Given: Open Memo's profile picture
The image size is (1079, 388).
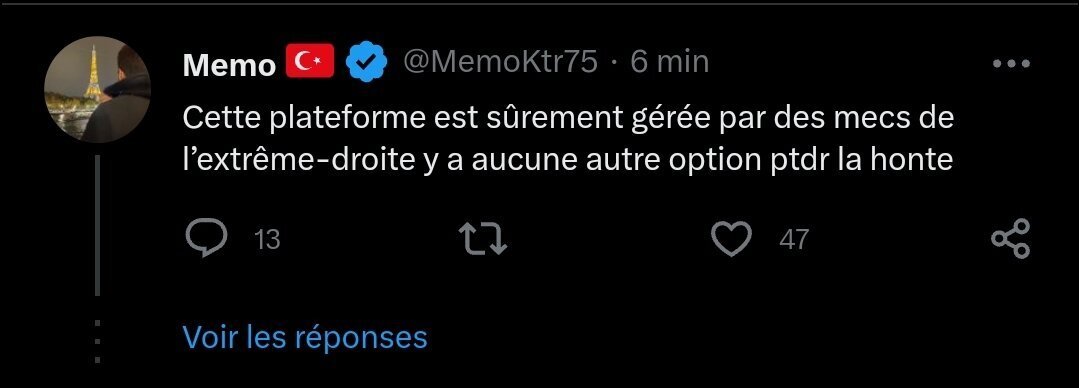Looking at the screenshot, I should (97, 89).
